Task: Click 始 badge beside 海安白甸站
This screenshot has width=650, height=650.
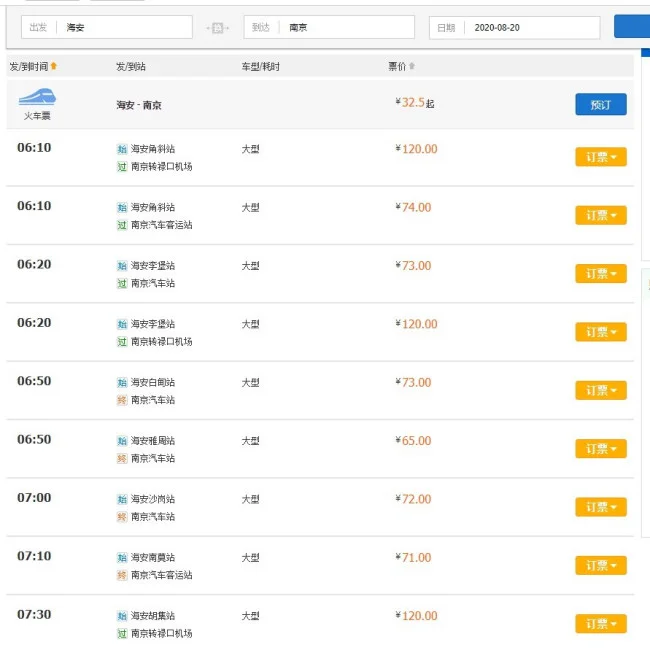Action: pyautogui.click(x=122, y=383)
